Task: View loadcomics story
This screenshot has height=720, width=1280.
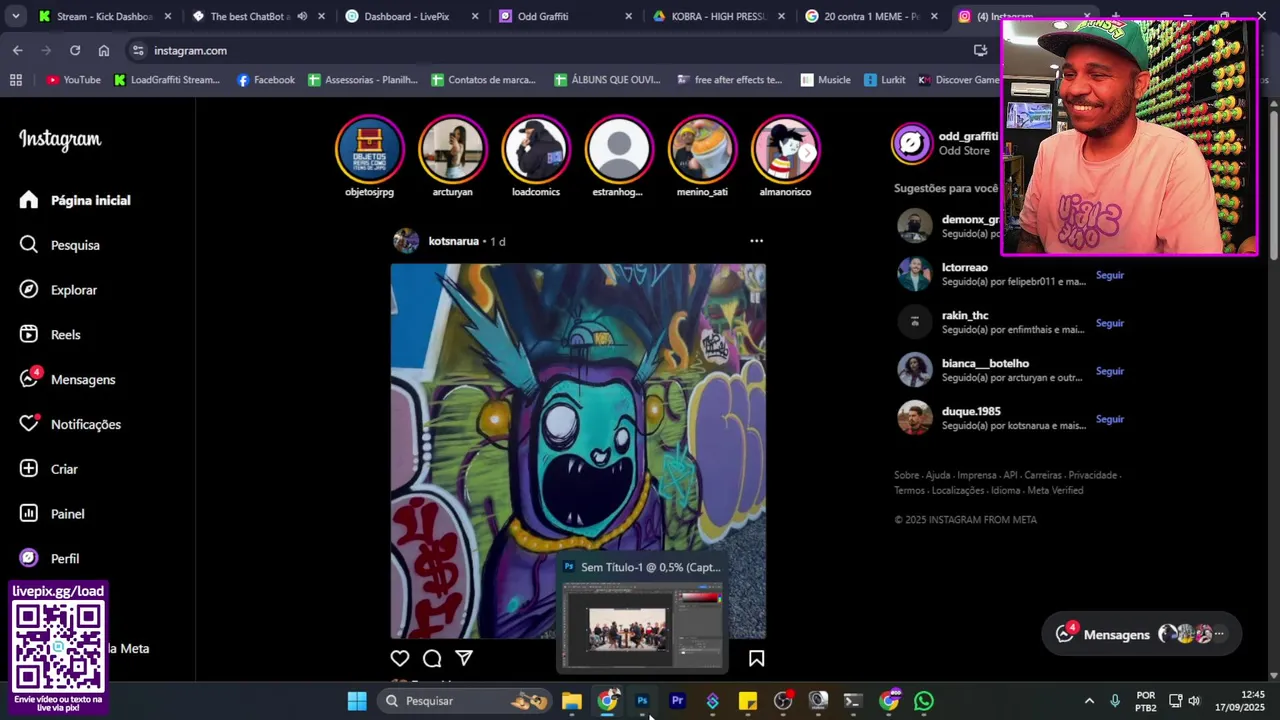Action: point(536,149)
